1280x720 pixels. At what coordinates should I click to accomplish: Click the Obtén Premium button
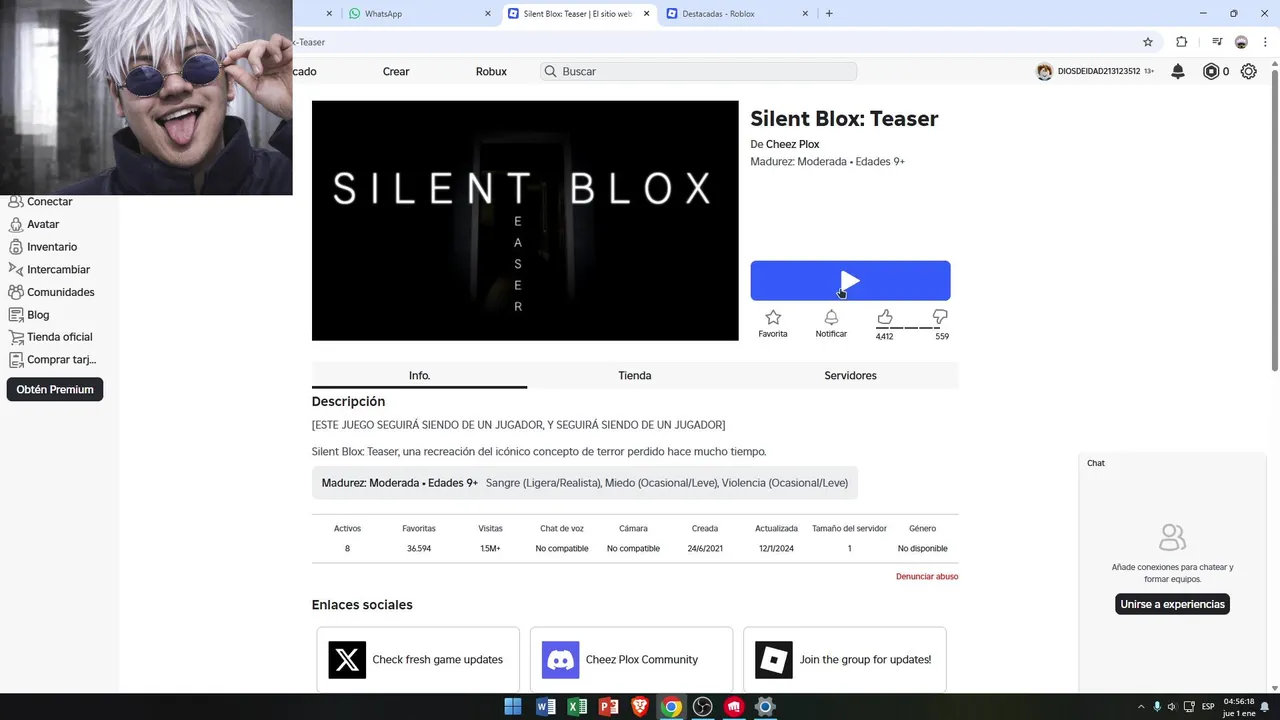pos(55,390)
